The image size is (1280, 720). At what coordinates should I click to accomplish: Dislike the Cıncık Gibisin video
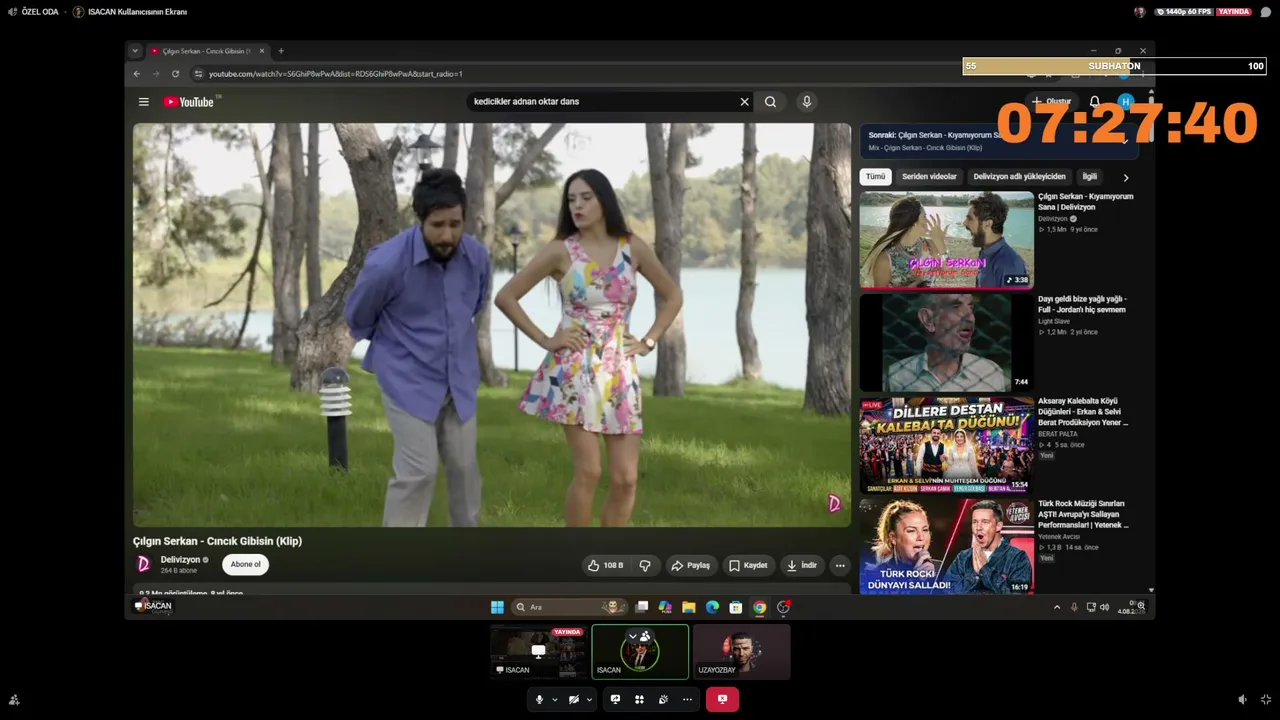[645, 565]
